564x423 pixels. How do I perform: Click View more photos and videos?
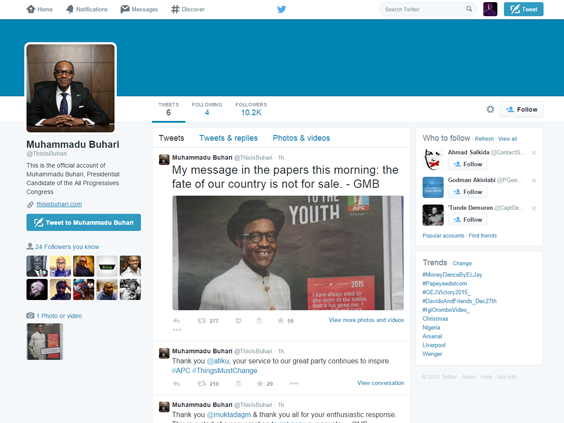pos(366,320)
